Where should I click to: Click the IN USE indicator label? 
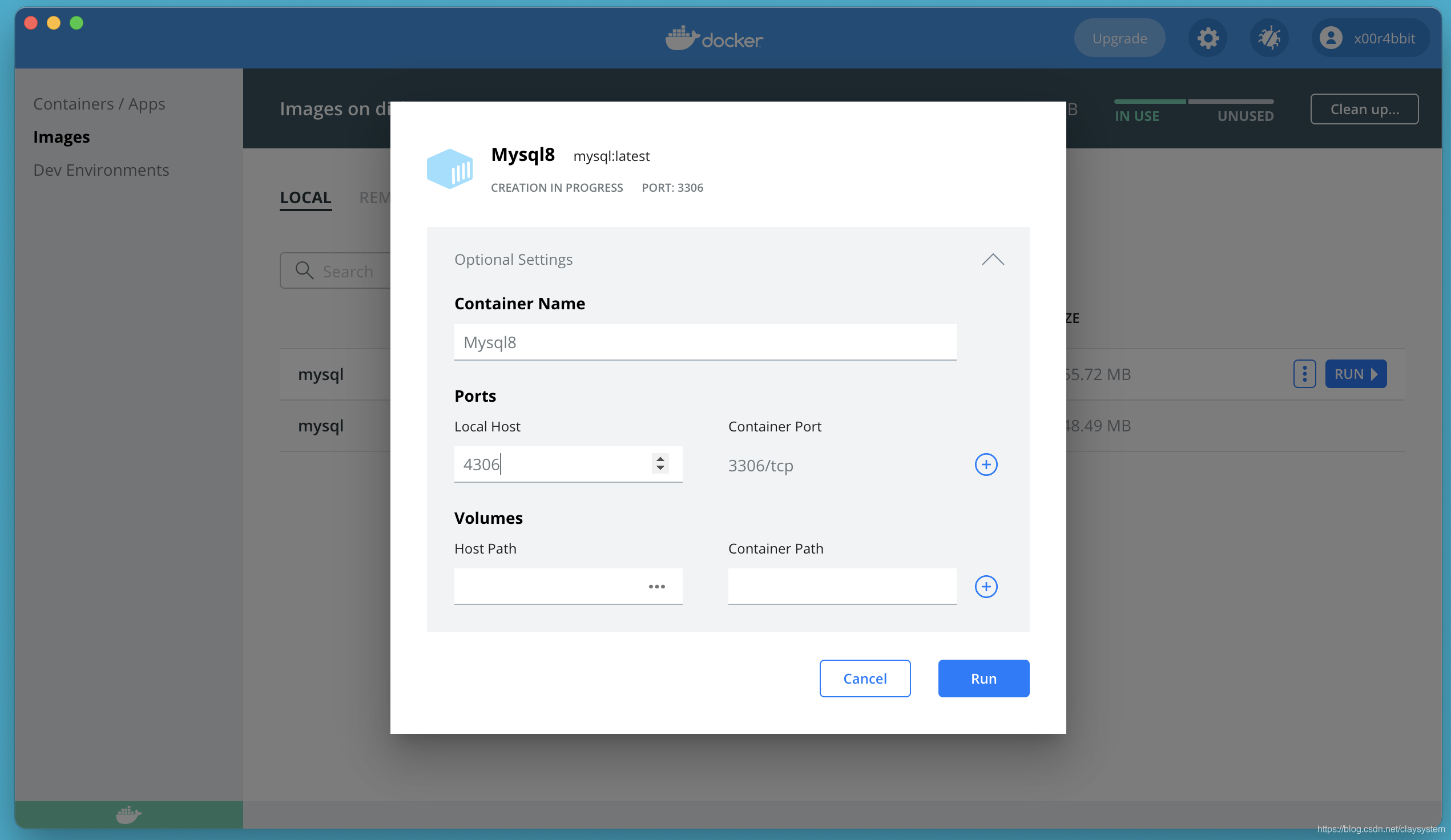click(x=1136, y=116)
